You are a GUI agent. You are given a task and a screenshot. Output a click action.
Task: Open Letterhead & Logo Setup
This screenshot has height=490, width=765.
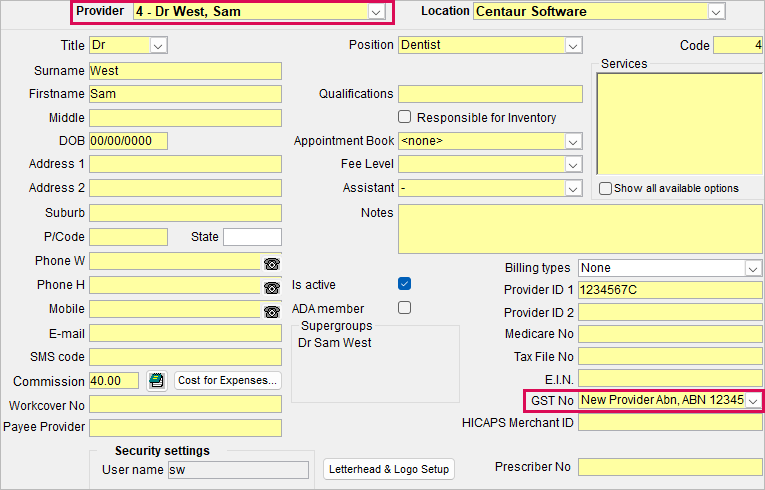click(389, 469)
